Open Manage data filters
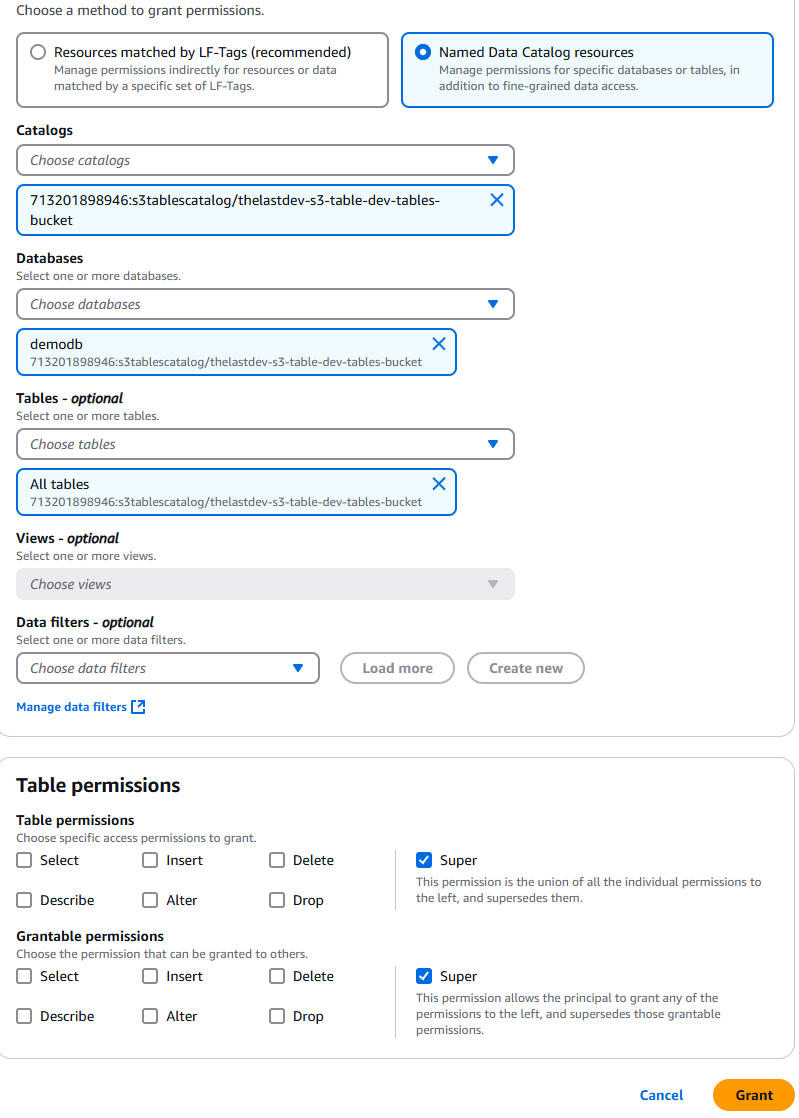The width and height of the screenshot is (799, 1118). (x=70, y=706)
